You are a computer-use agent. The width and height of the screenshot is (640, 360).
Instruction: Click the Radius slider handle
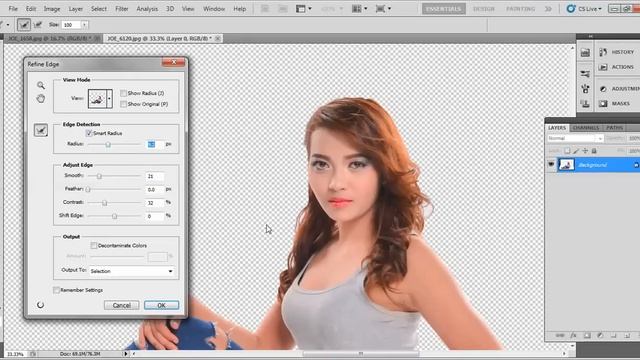tap(108, 144)
